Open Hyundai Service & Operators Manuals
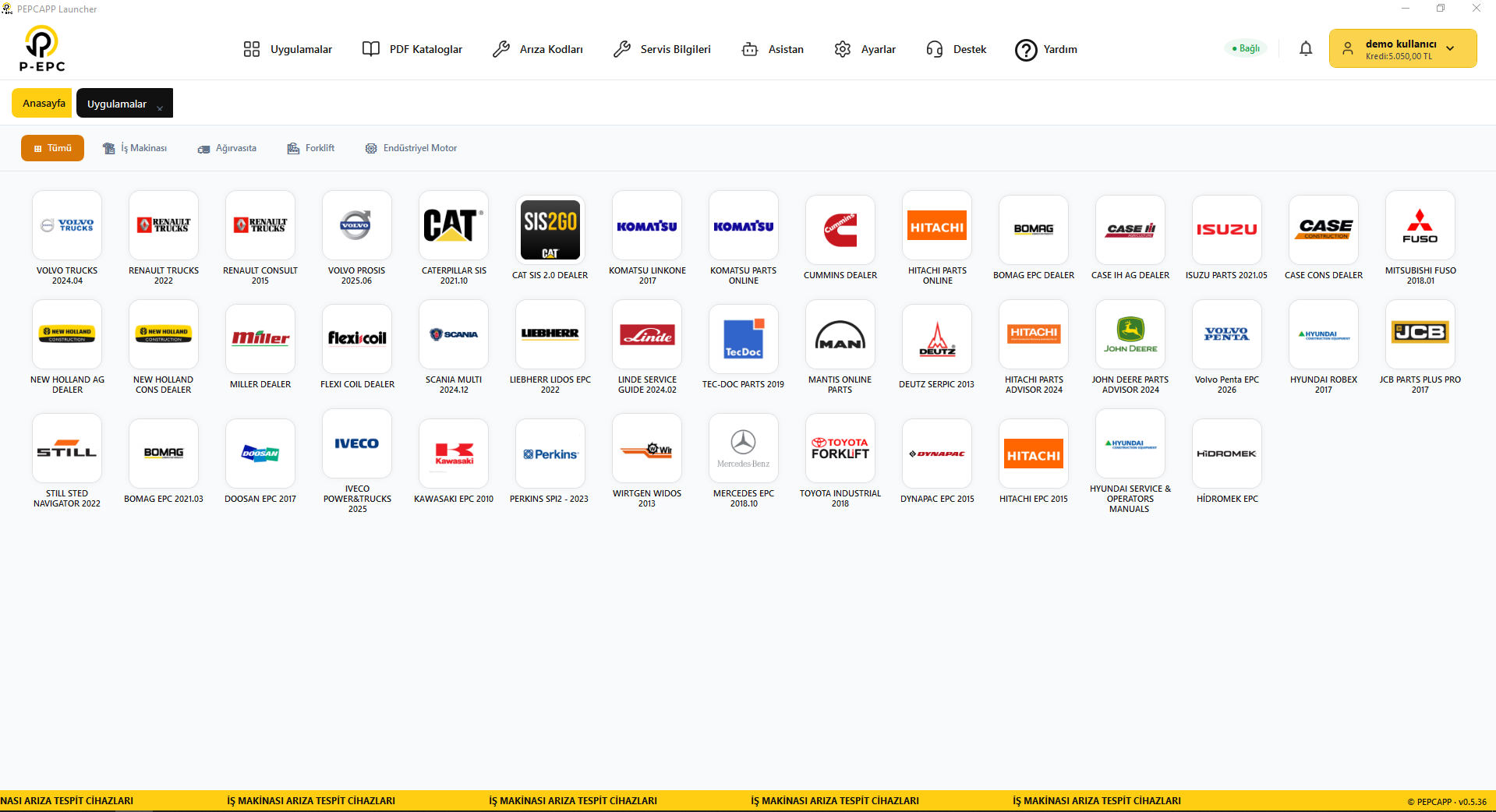The image size is (1496, 812). pos(1130,443)
